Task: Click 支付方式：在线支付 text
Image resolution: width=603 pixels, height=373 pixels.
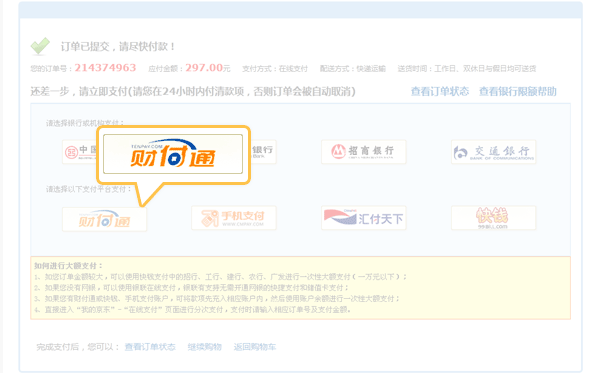Action: click(x=275, y=68)
